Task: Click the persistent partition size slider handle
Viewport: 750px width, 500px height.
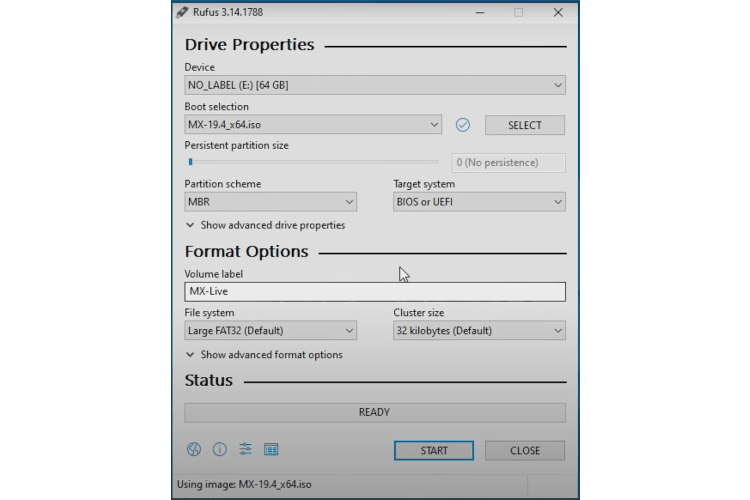Action: (190, 162)
